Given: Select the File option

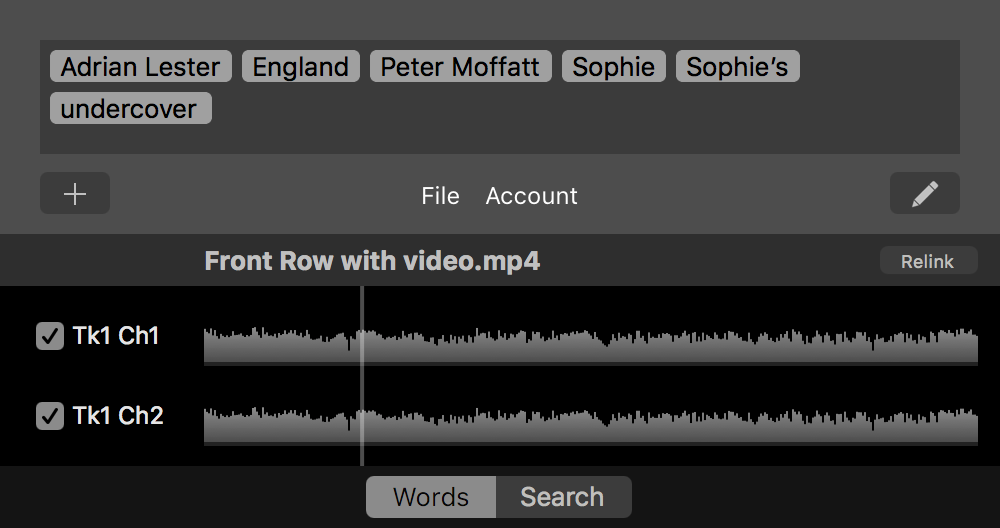Looking at the screenshot, I should click(440, 196).
